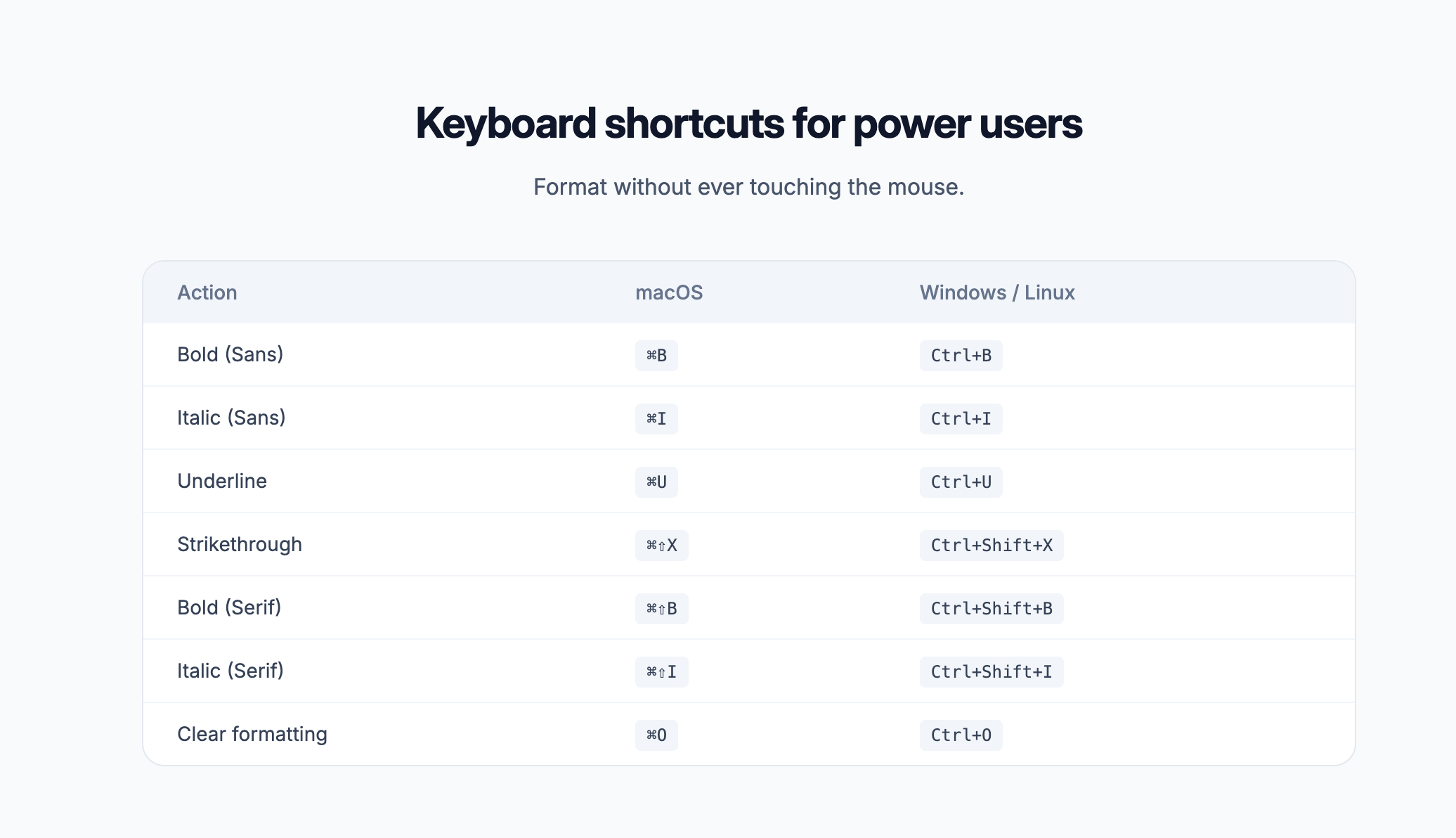
Task: Click the Clear formatting row label
Action: click(252, 734)
